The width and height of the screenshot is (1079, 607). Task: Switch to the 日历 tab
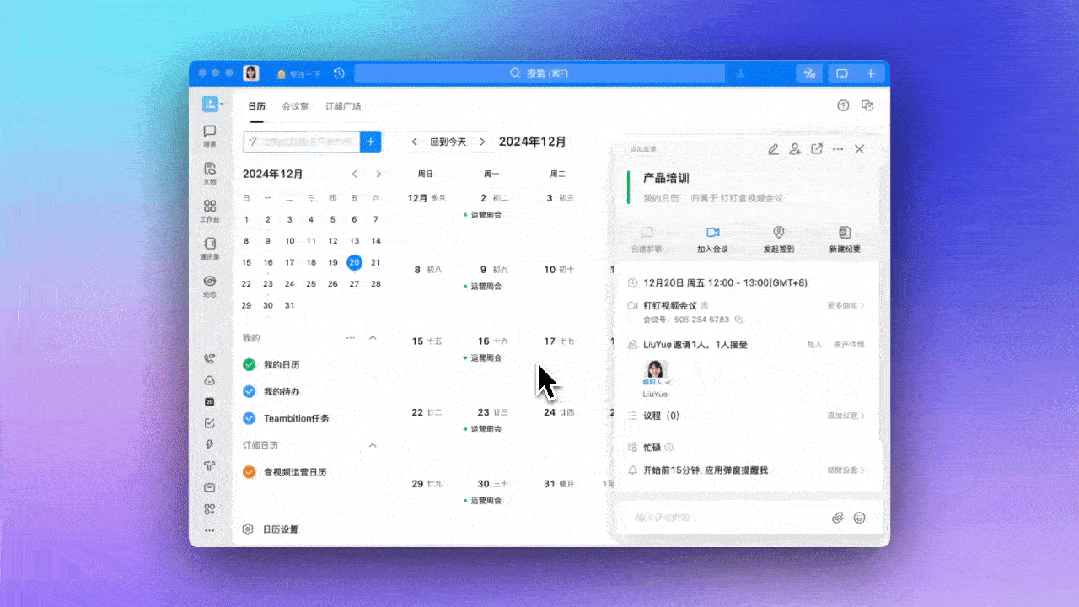click(x=257, y=106)
